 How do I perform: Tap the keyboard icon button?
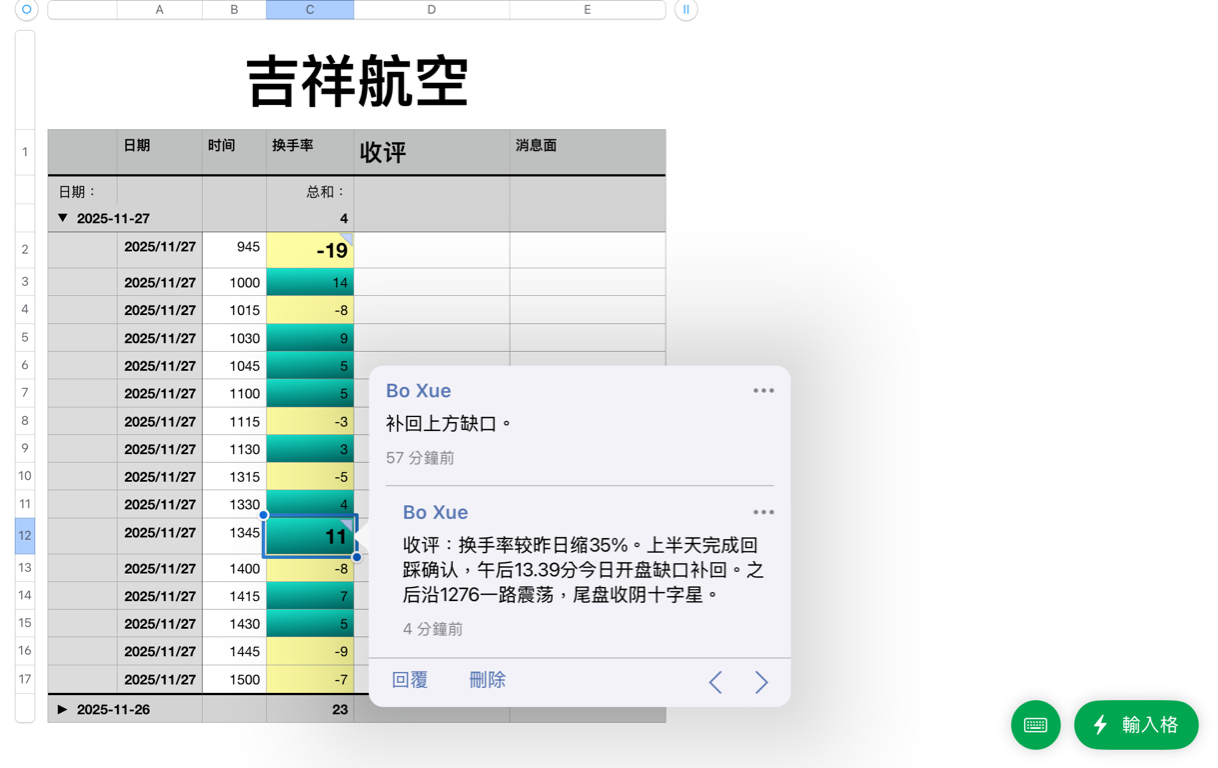(1035, 724)
